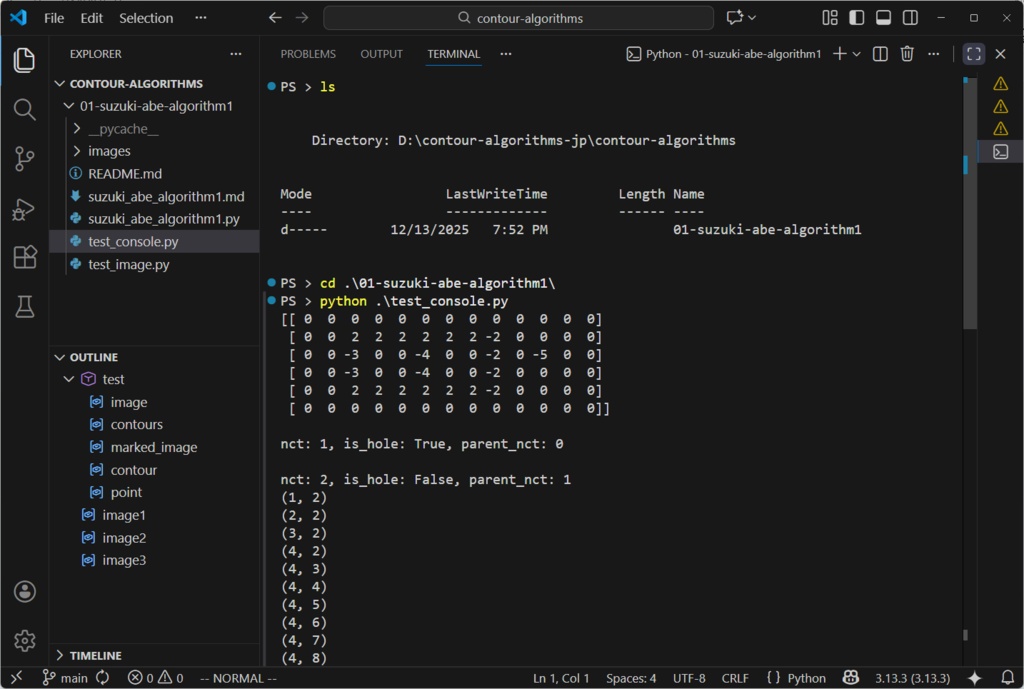Open the Source Control view

click(x=24, y=159)
